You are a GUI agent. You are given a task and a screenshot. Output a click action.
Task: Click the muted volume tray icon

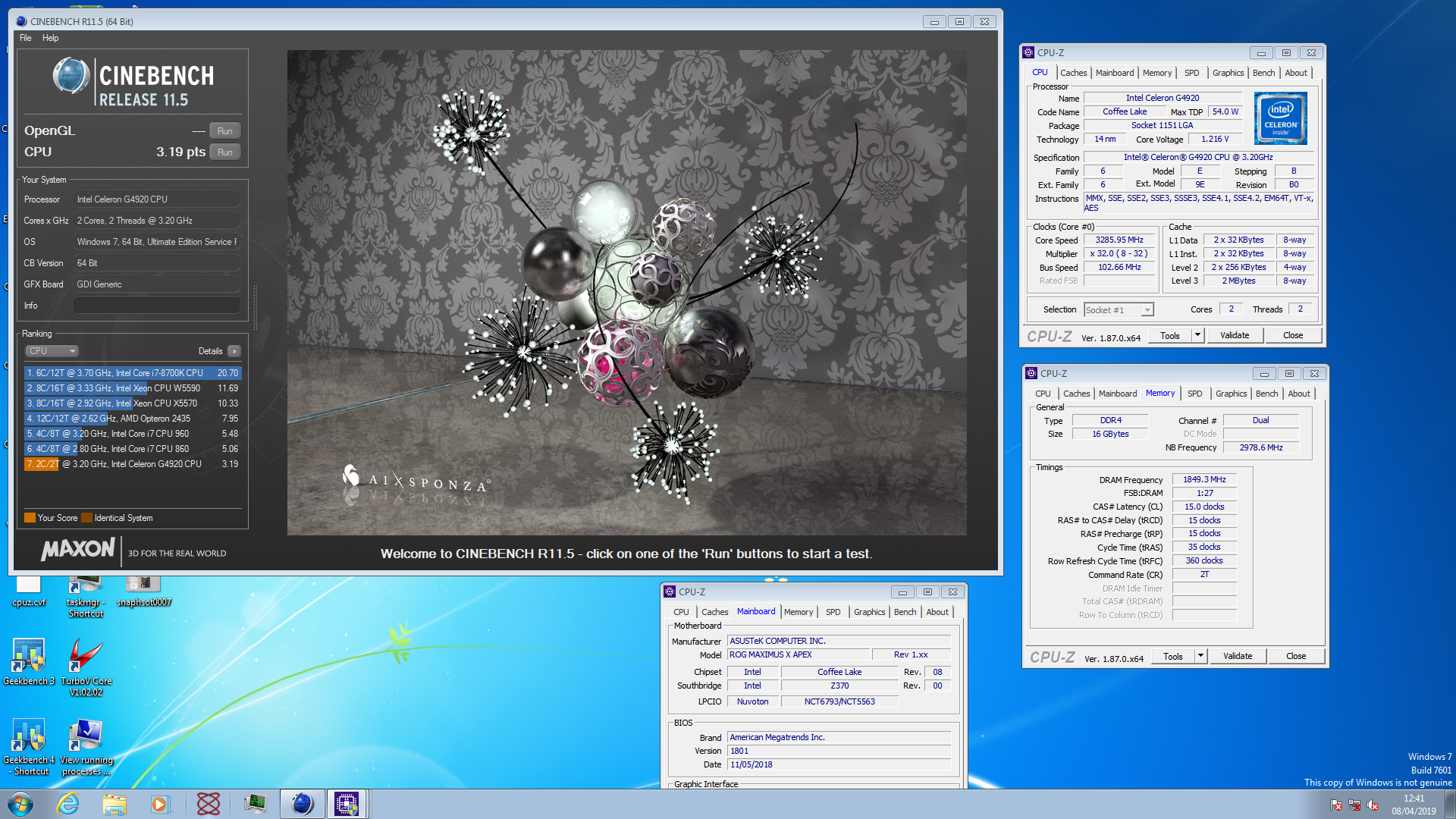click(1373, 805)
